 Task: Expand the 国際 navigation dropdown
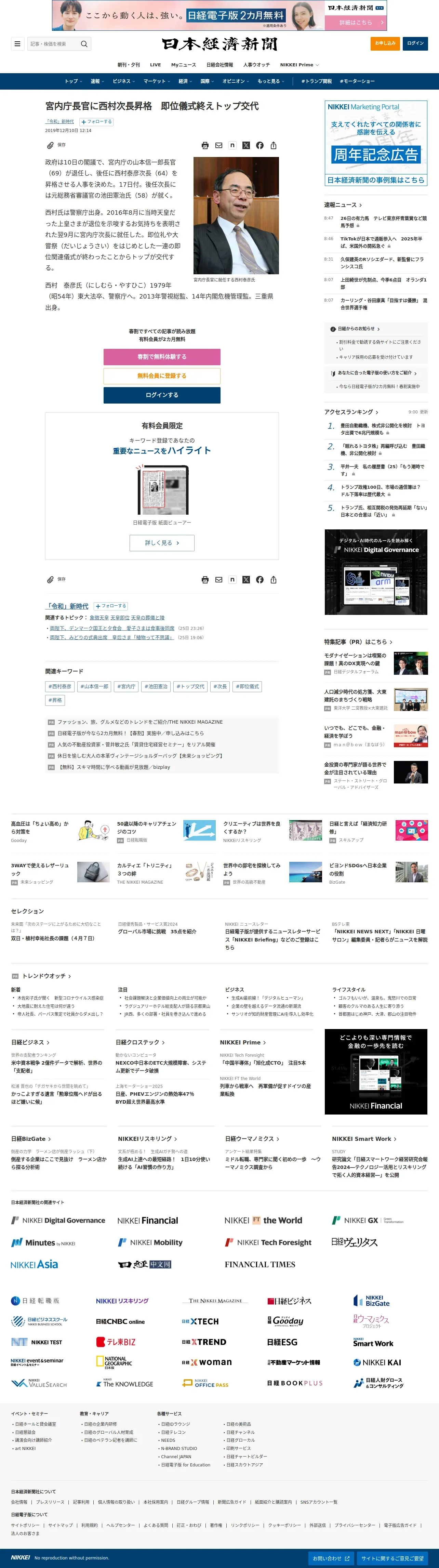pos(207,81)
